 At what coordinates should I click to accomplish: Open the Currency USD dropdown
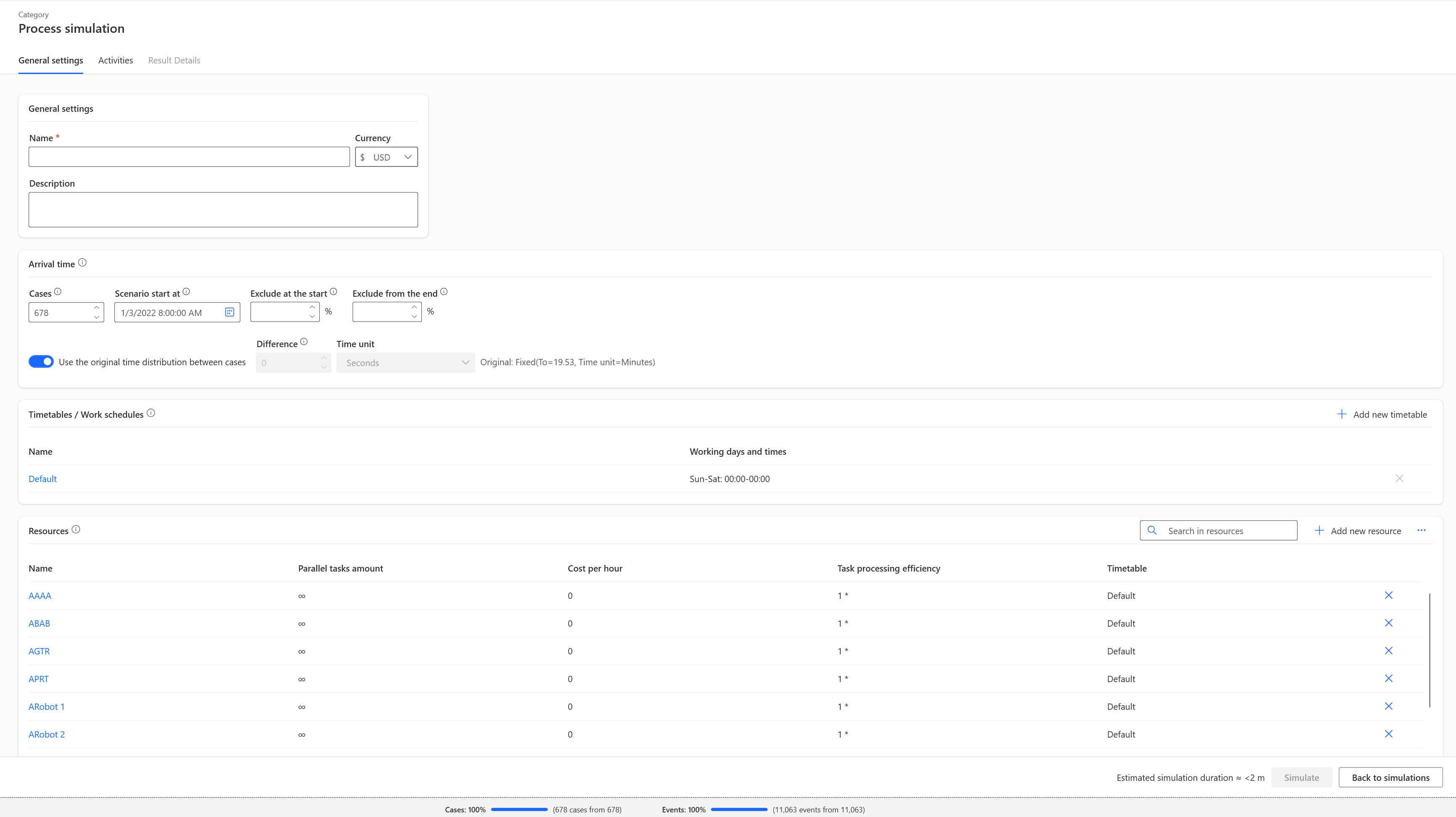coord(387,157)
